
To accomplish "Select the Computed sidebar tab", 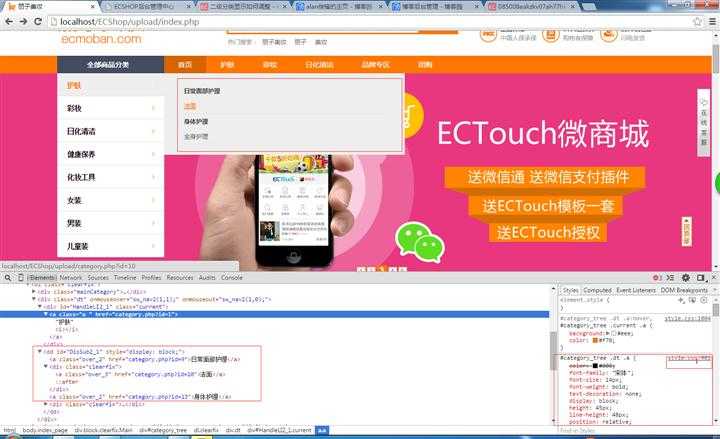I will (597, 290).
